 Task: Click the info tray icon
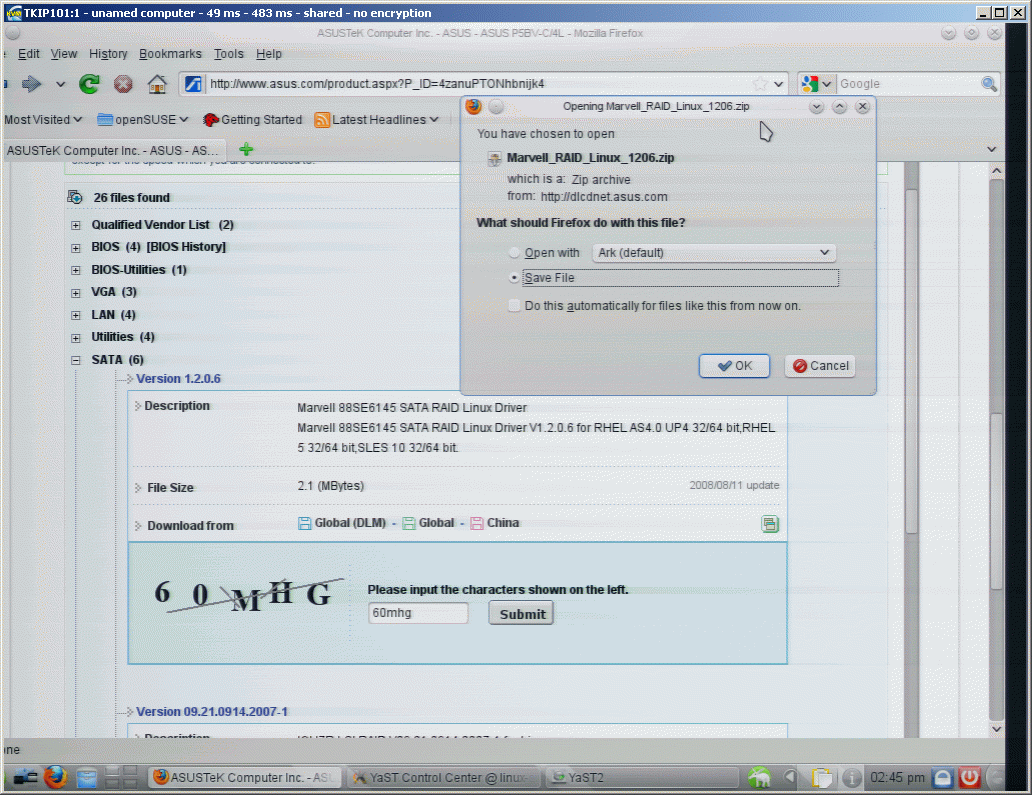coord(852,778)
